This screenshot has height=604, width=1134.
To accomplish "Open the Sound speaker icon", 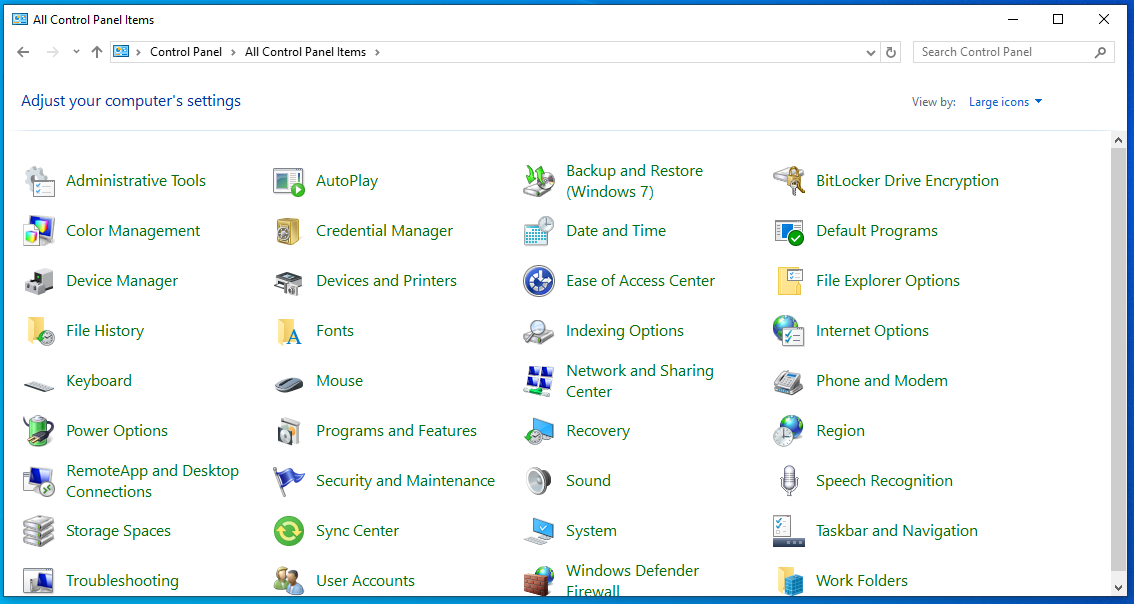I will pos(540,480).
